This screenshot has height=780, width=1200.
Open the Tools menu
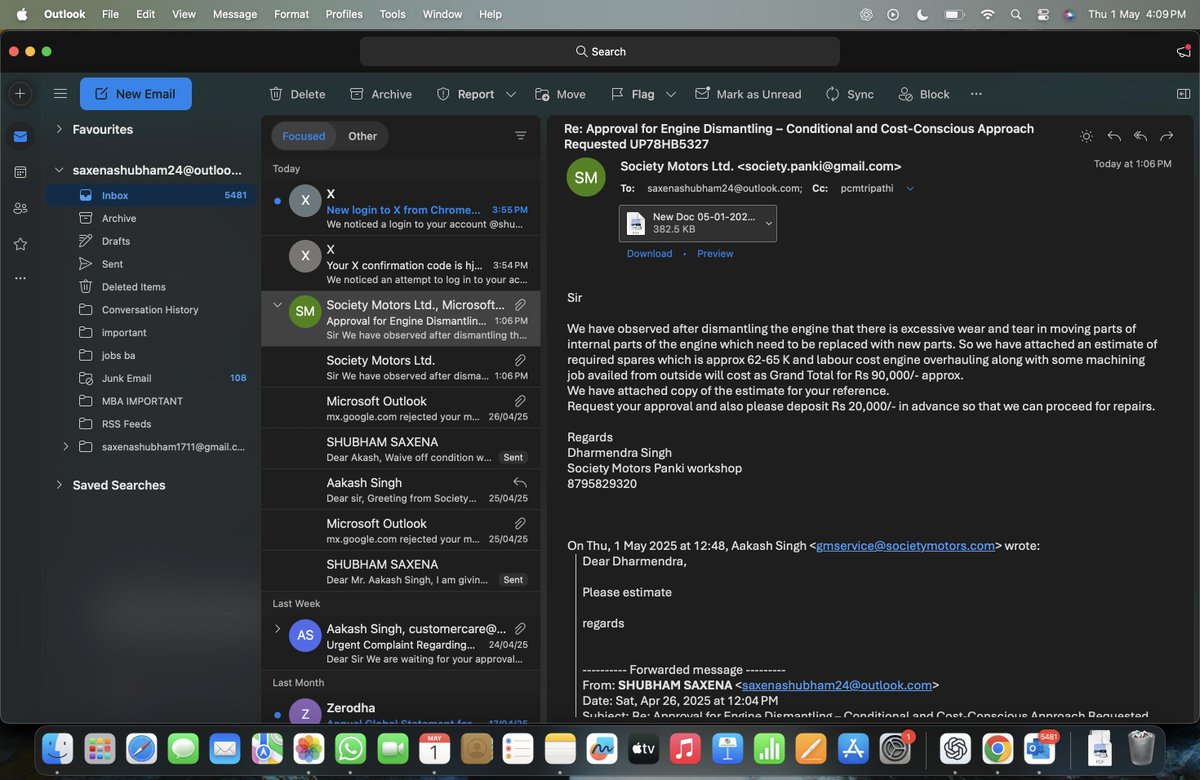click(x=393, y=14)
